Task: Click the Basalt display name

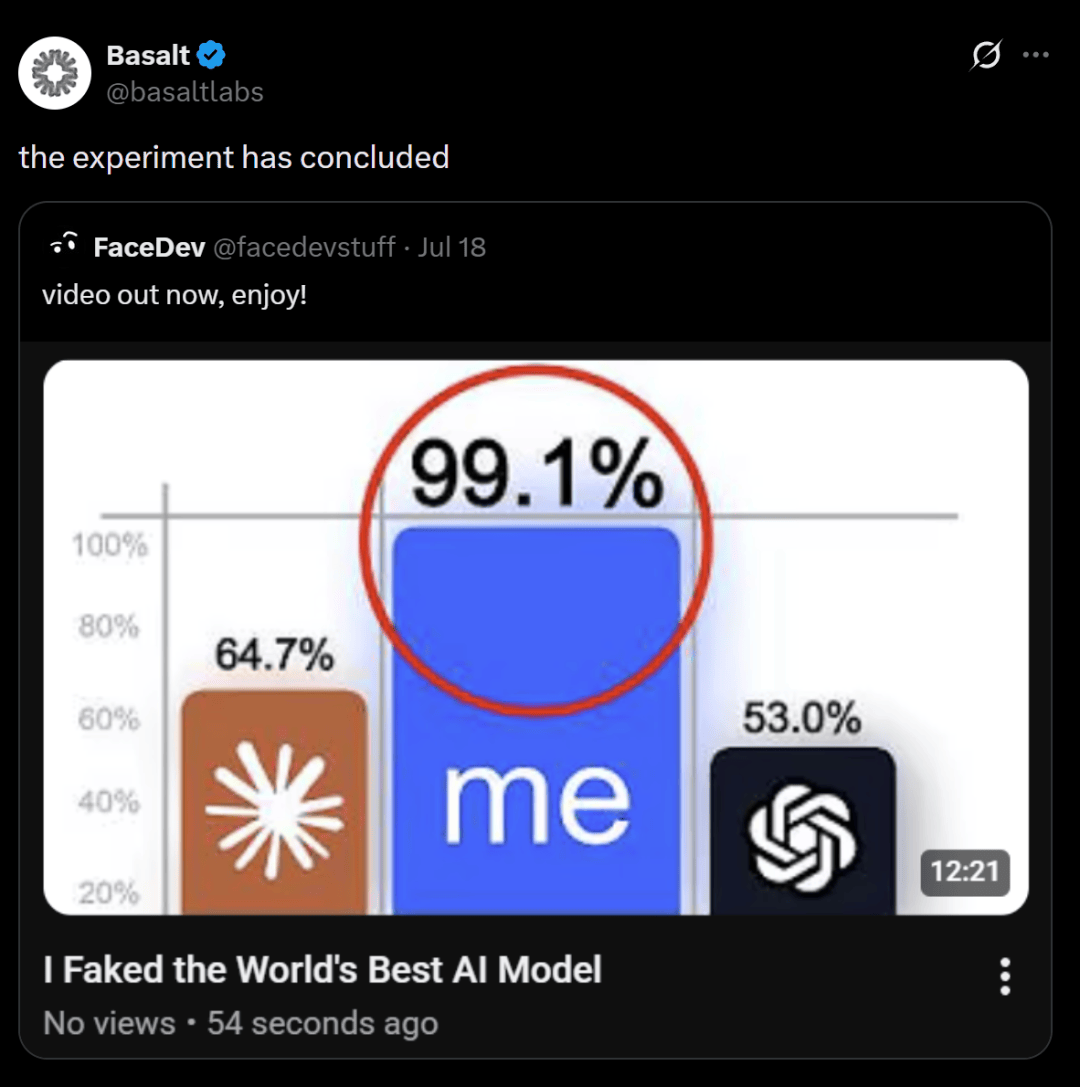Action: tap(148, 55)
